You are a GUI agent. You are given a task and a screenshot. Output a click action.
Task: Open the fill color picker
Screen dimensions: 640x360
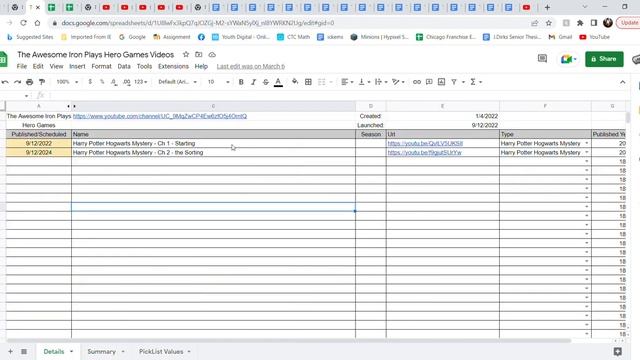(295, 82)
